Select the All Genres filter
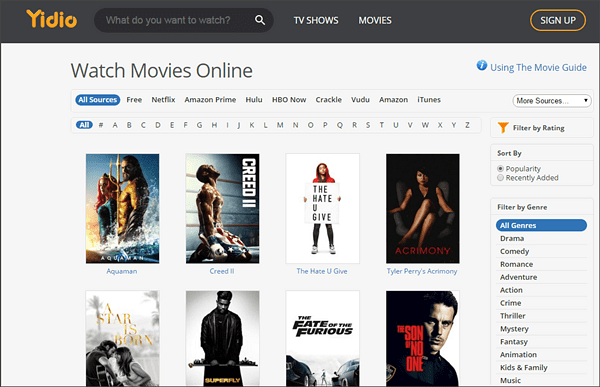The height and width of the screenshot is (387, 600). (x=541, y=225)
